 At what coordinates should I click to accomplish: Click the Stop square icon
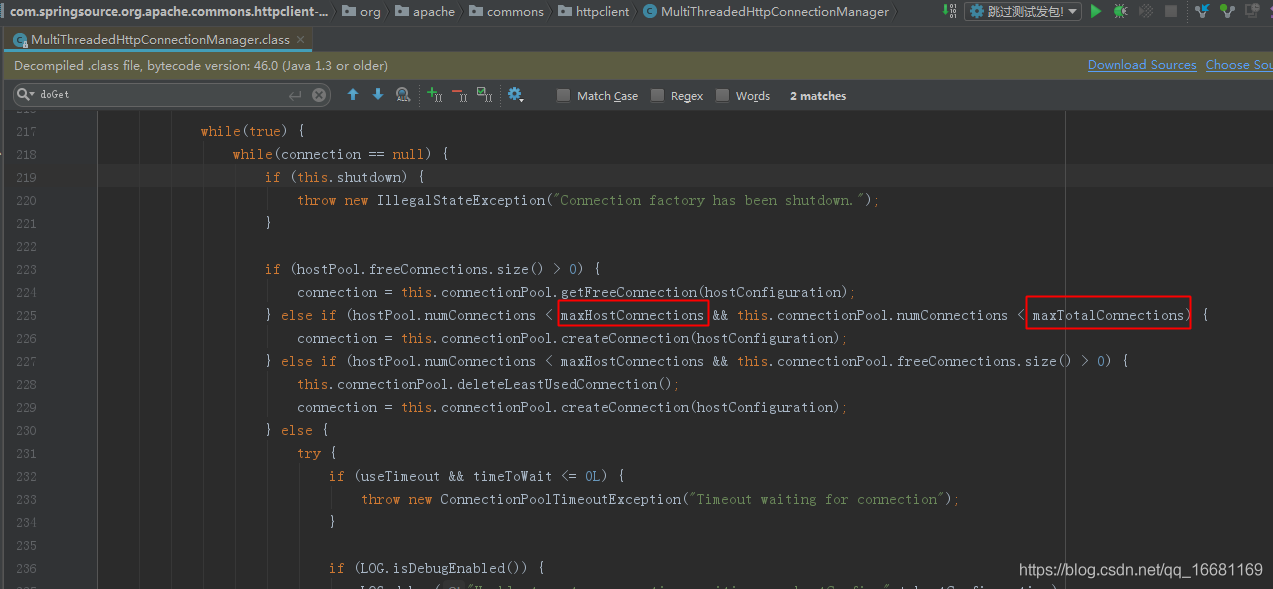pyautogui.click(x=1171, y=11)
